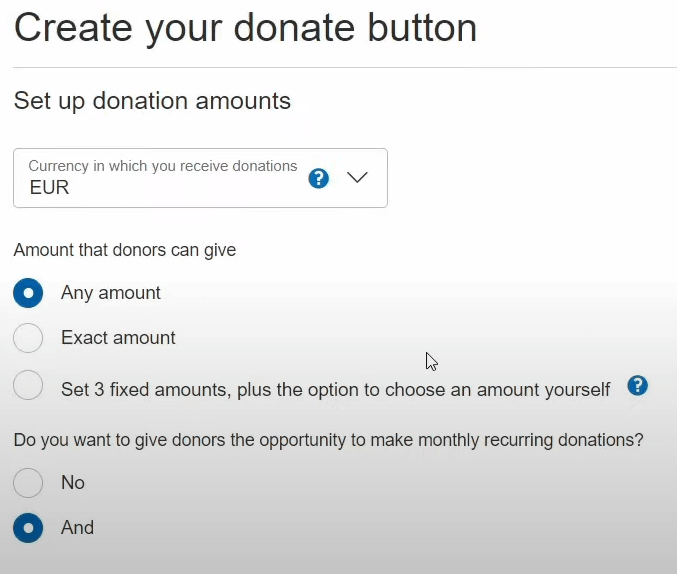Expand the currency dropdown chevron

point(357,178)
